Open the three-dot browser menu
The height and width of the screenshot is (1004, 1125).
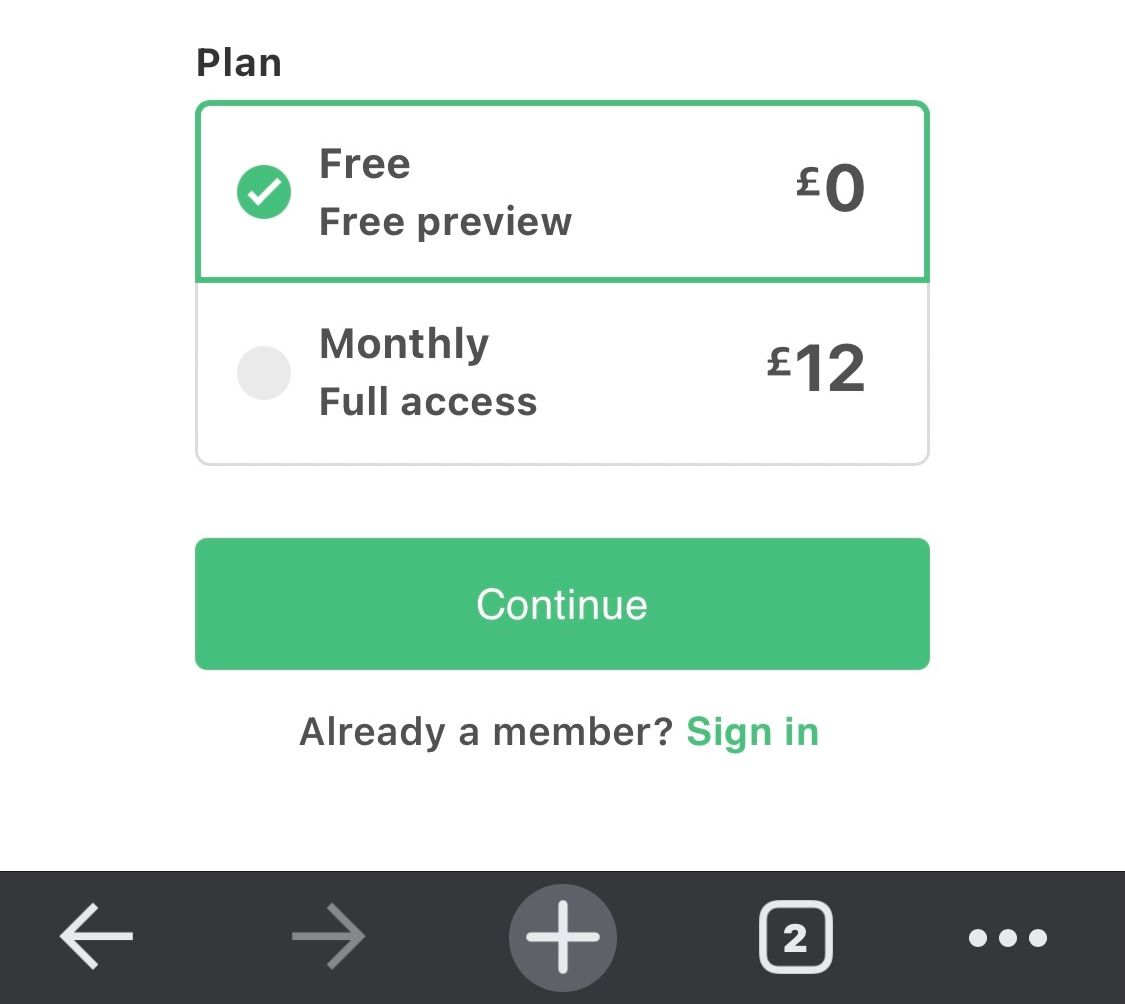coord(1008,937)
